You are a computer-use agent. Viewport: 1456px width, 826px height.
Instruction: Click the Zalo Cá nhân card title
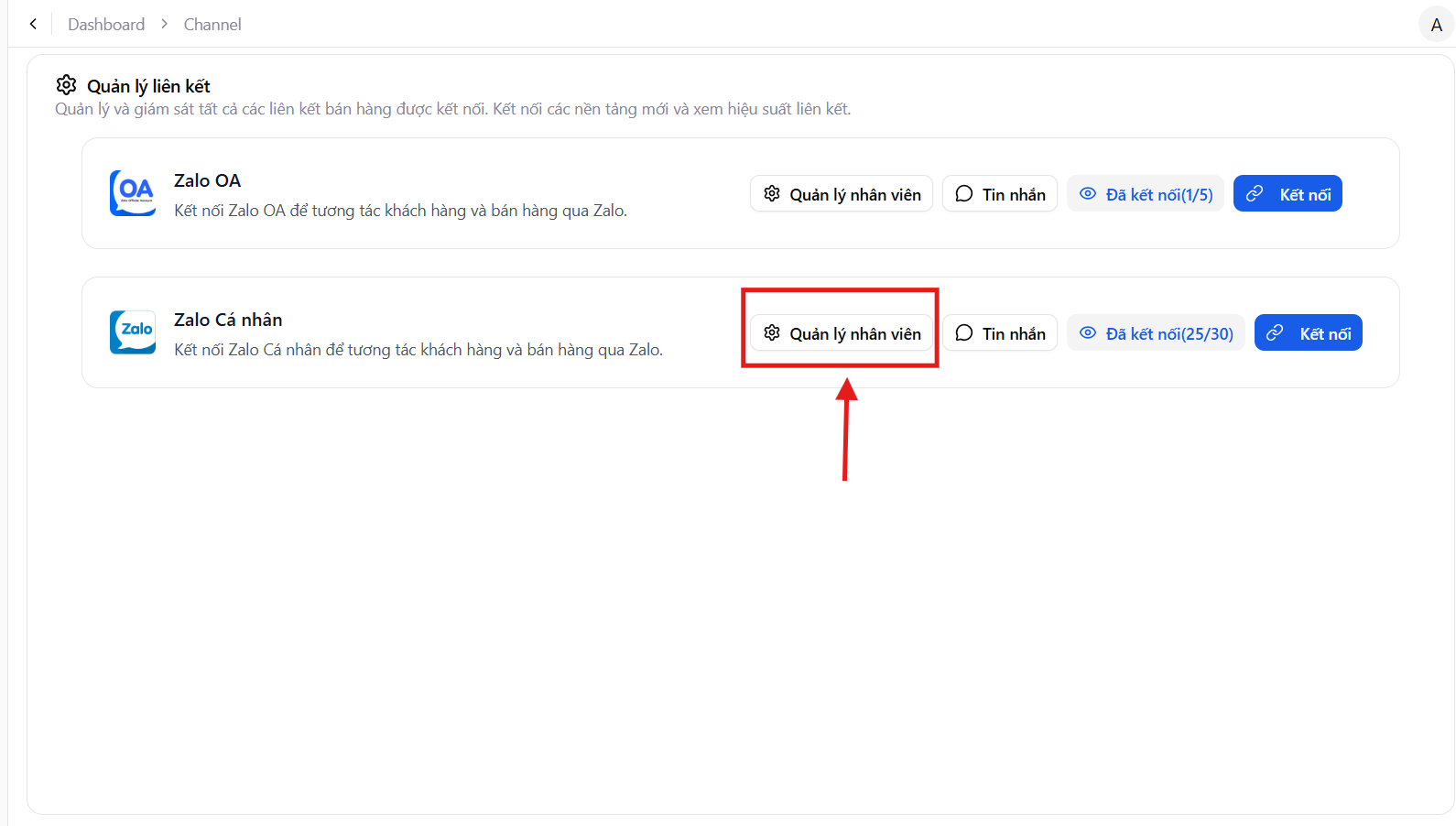[x=228, y=320]
